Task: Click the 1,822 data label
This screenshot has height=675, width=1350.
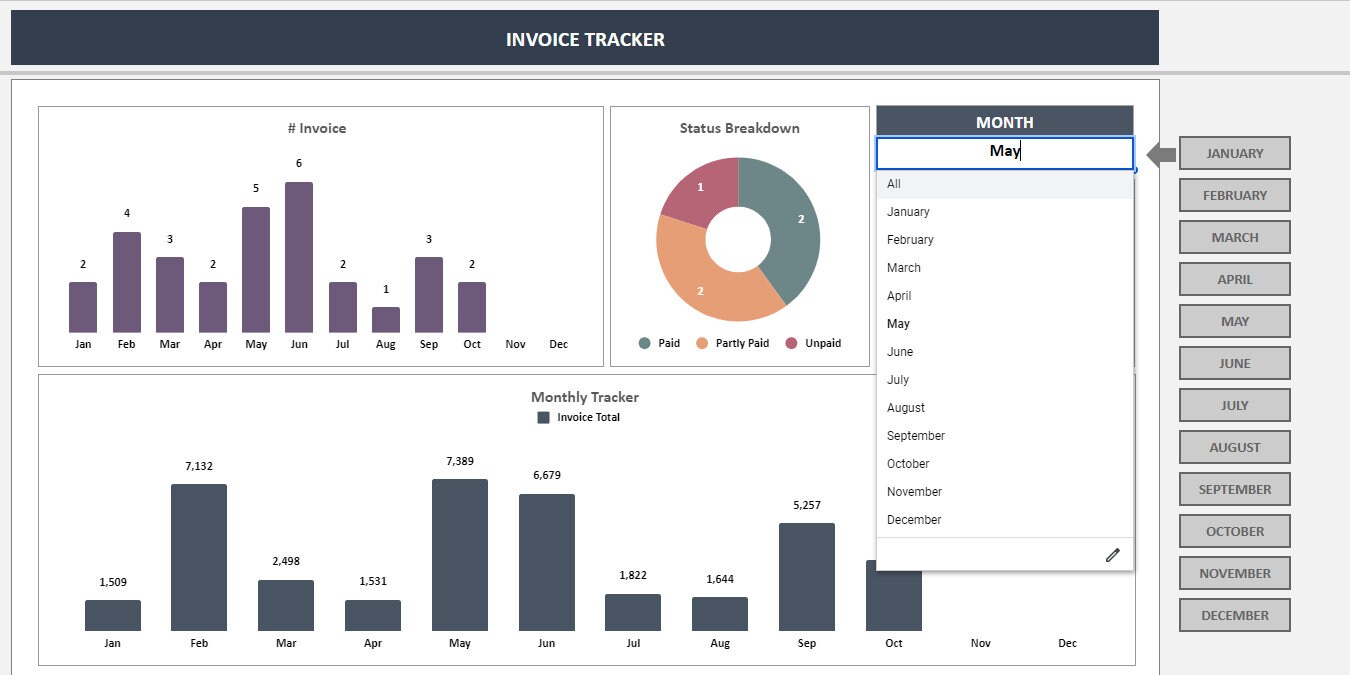Action: tap(633, 575)
